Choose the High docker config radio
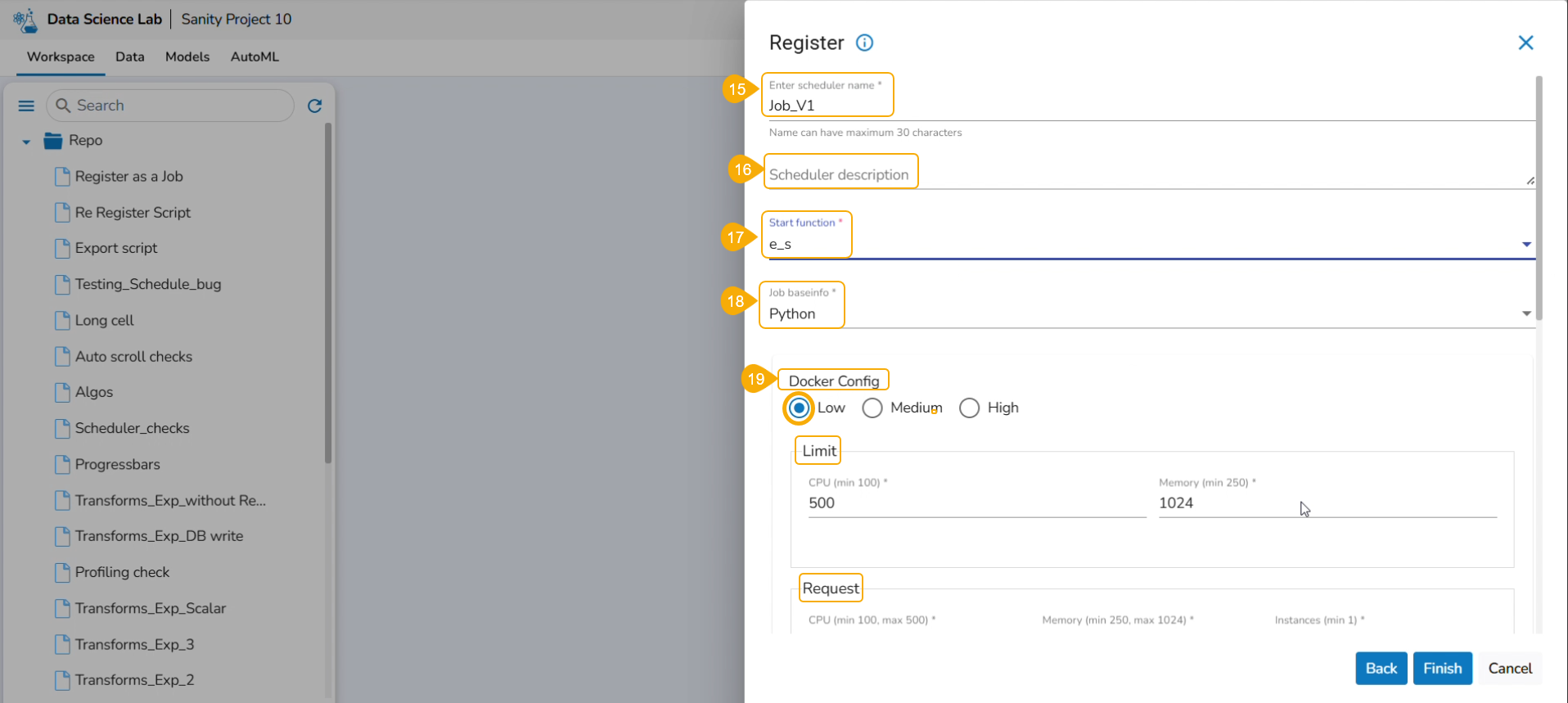Image resolution: width=1568 pixels, height=703 pixels. (x=969, y=408)
